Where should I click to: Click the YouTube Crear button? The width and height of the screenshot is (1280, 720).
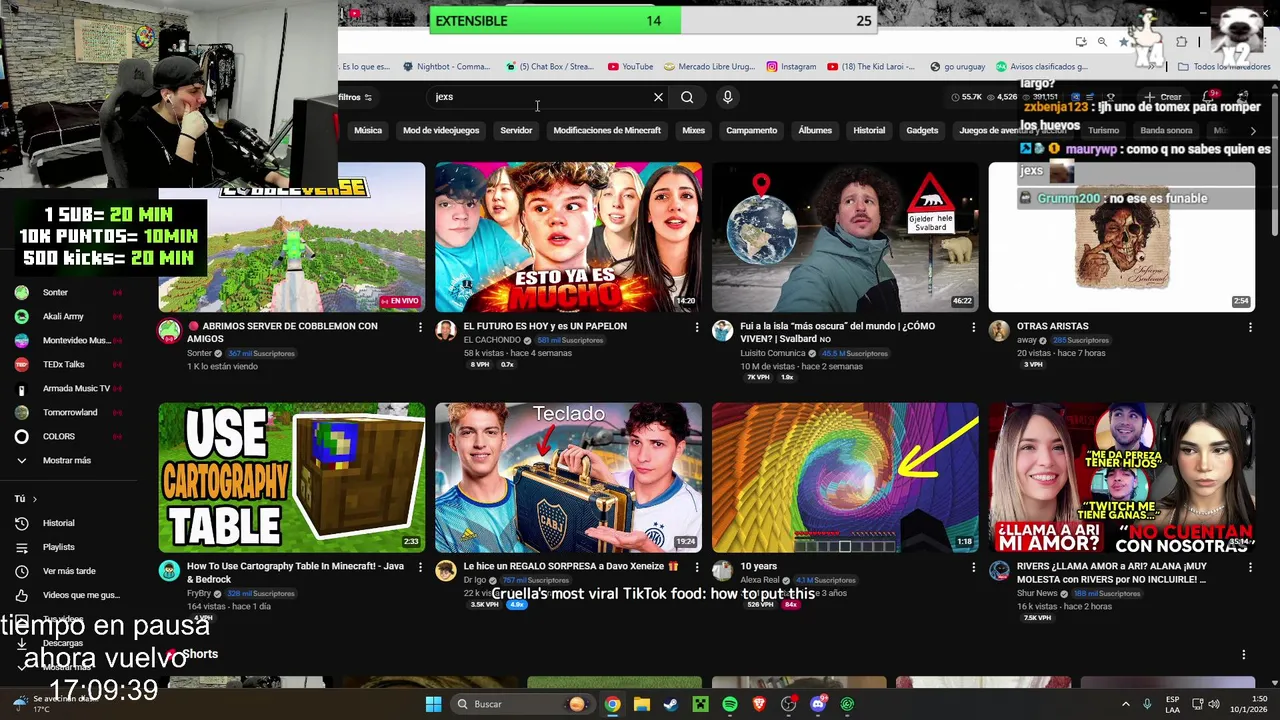click(1165, 97)
